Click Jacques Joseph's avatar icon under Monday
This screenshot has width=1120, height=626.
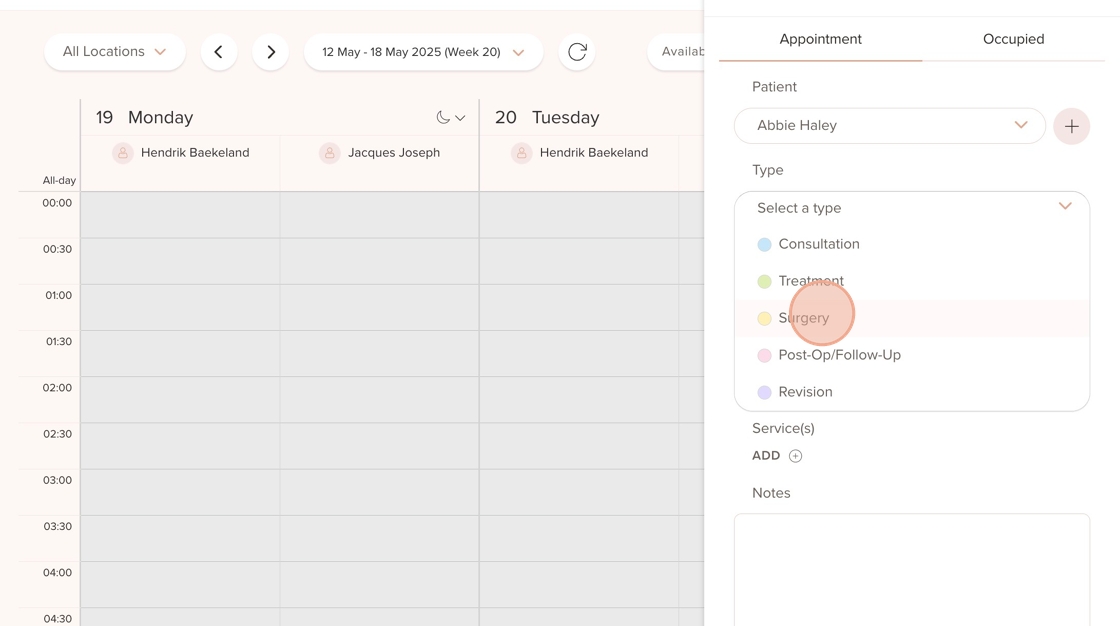tap(329, 153)
